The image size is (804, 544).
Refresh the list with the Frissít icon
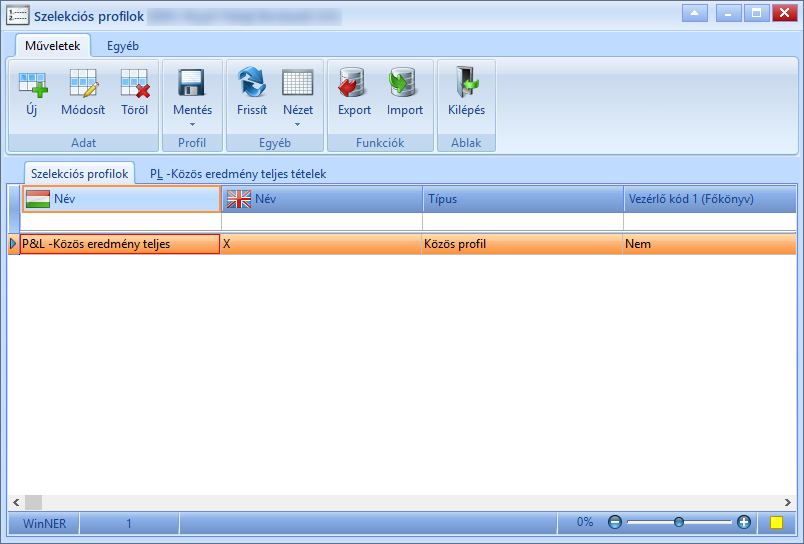[x=252, y=83]
